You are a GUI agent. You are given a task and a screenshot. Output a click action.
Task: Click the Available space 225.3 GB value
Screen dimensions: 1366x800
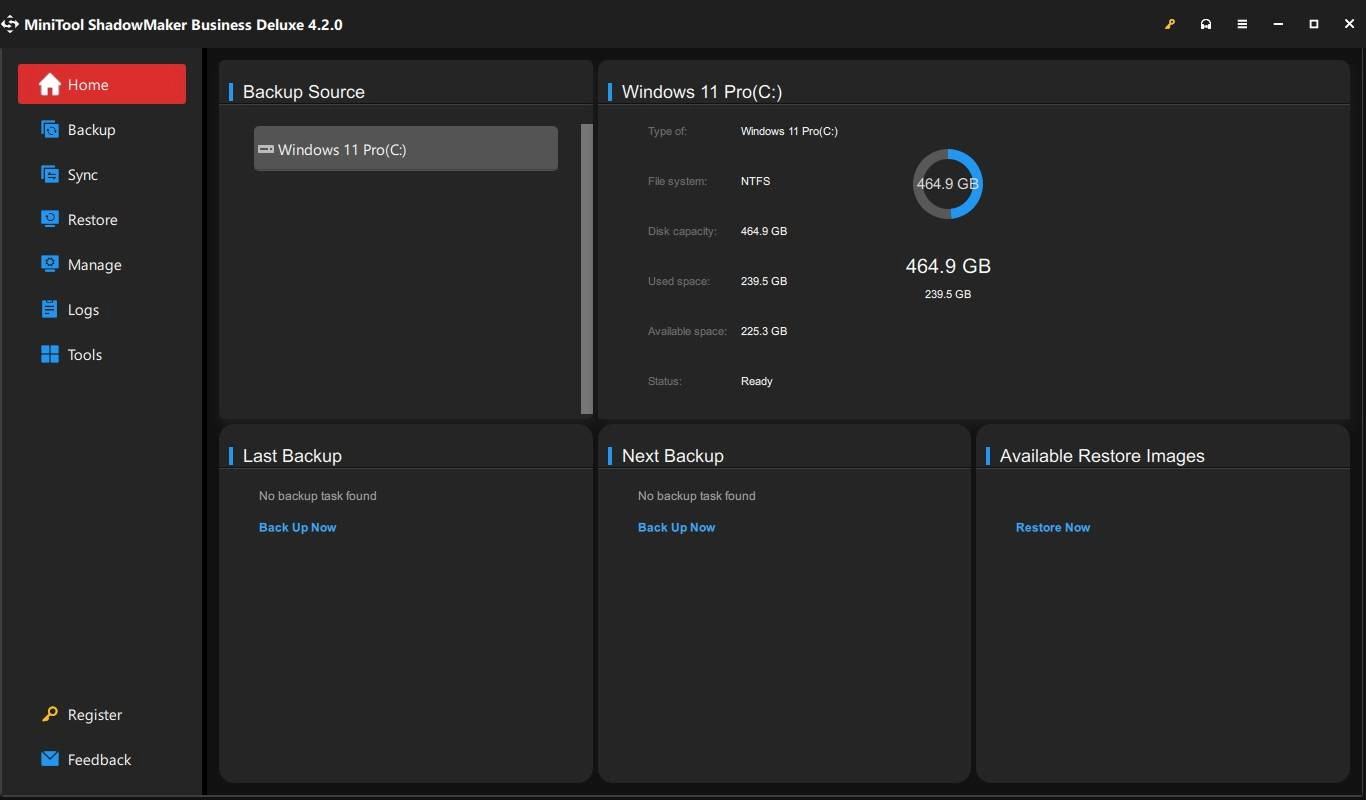coord(764,331)
